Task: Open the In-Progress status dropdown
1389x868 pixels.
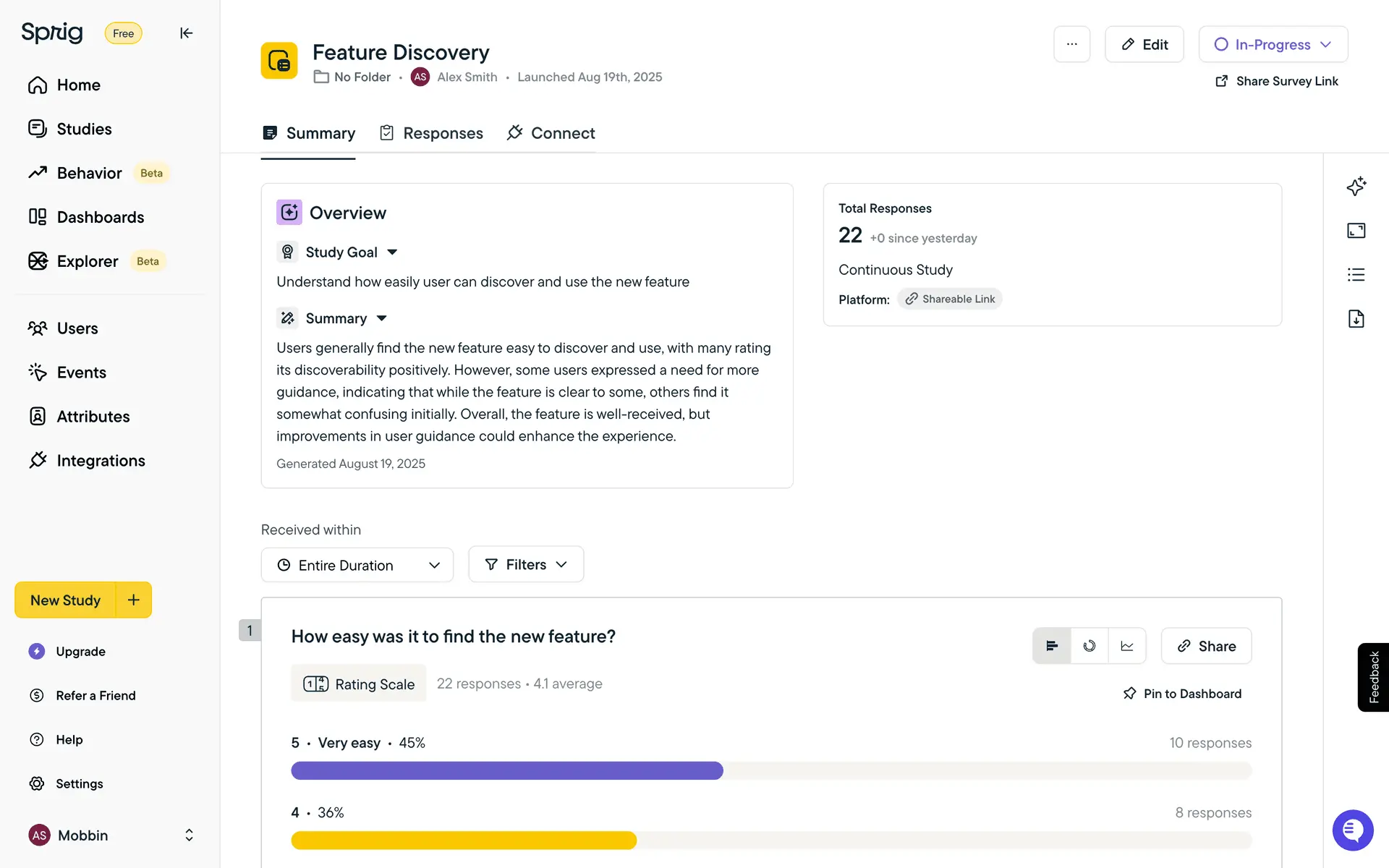Action: pos(1273,44)
